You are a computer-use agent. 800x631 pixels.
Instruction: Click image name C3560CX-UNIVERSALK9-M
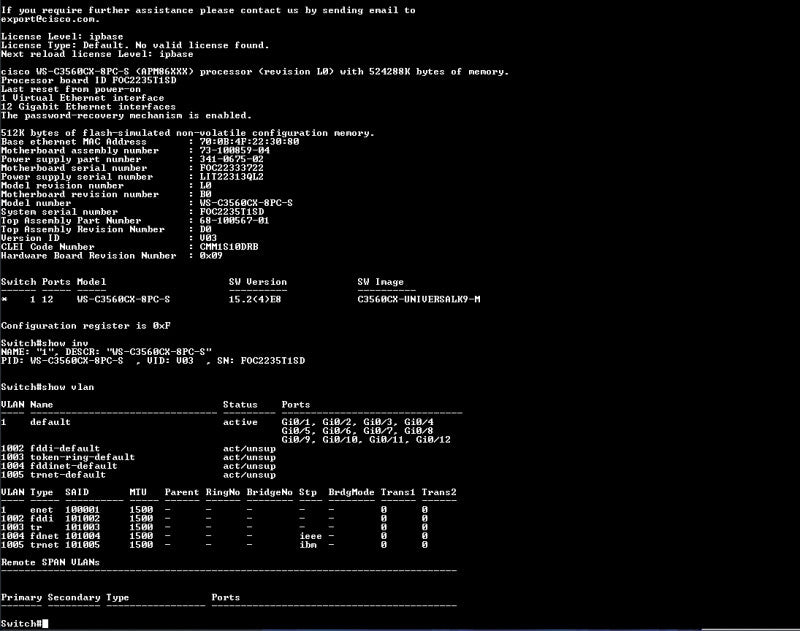(x=419, y=299)
